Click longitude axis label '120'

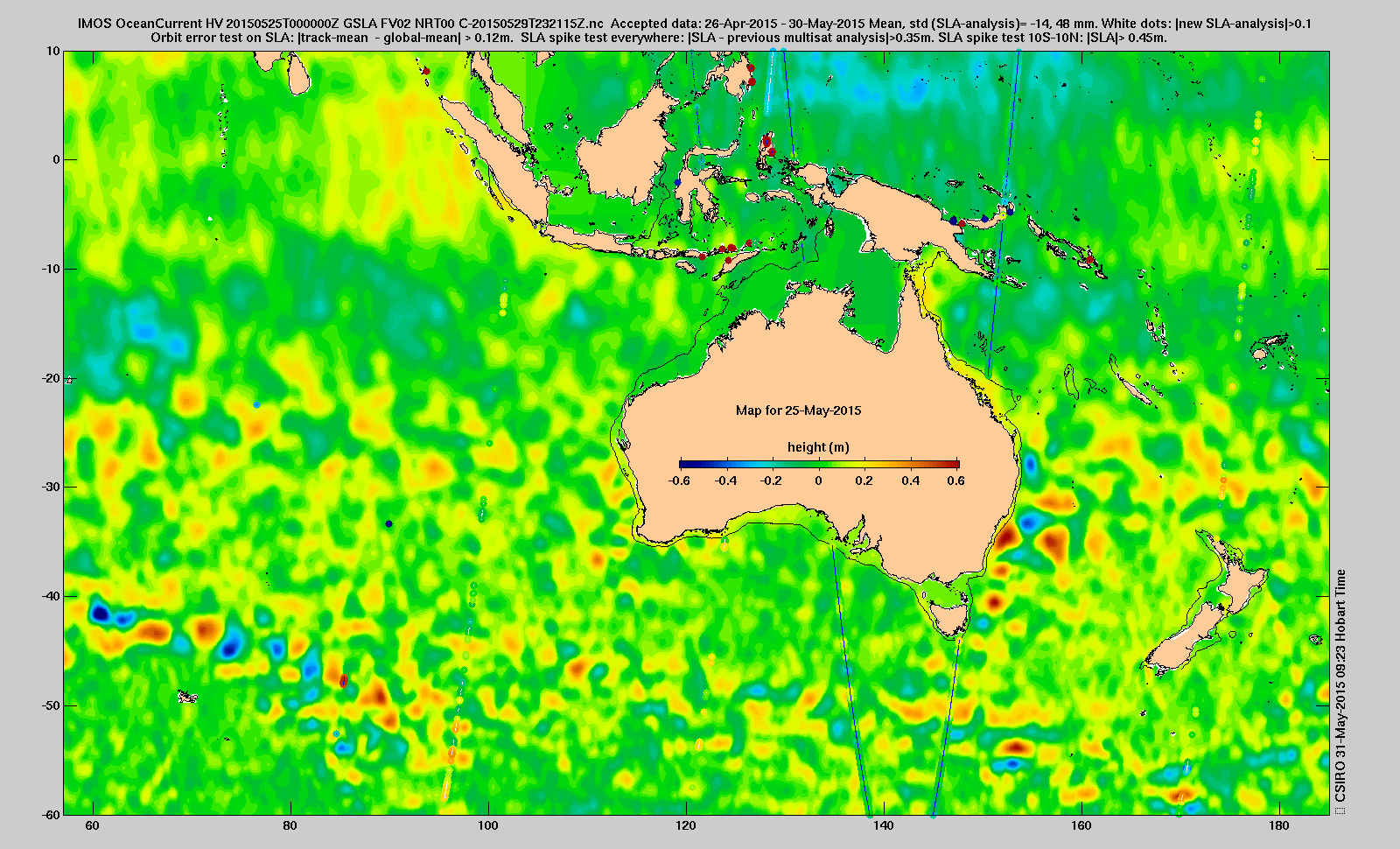point(685,825)
